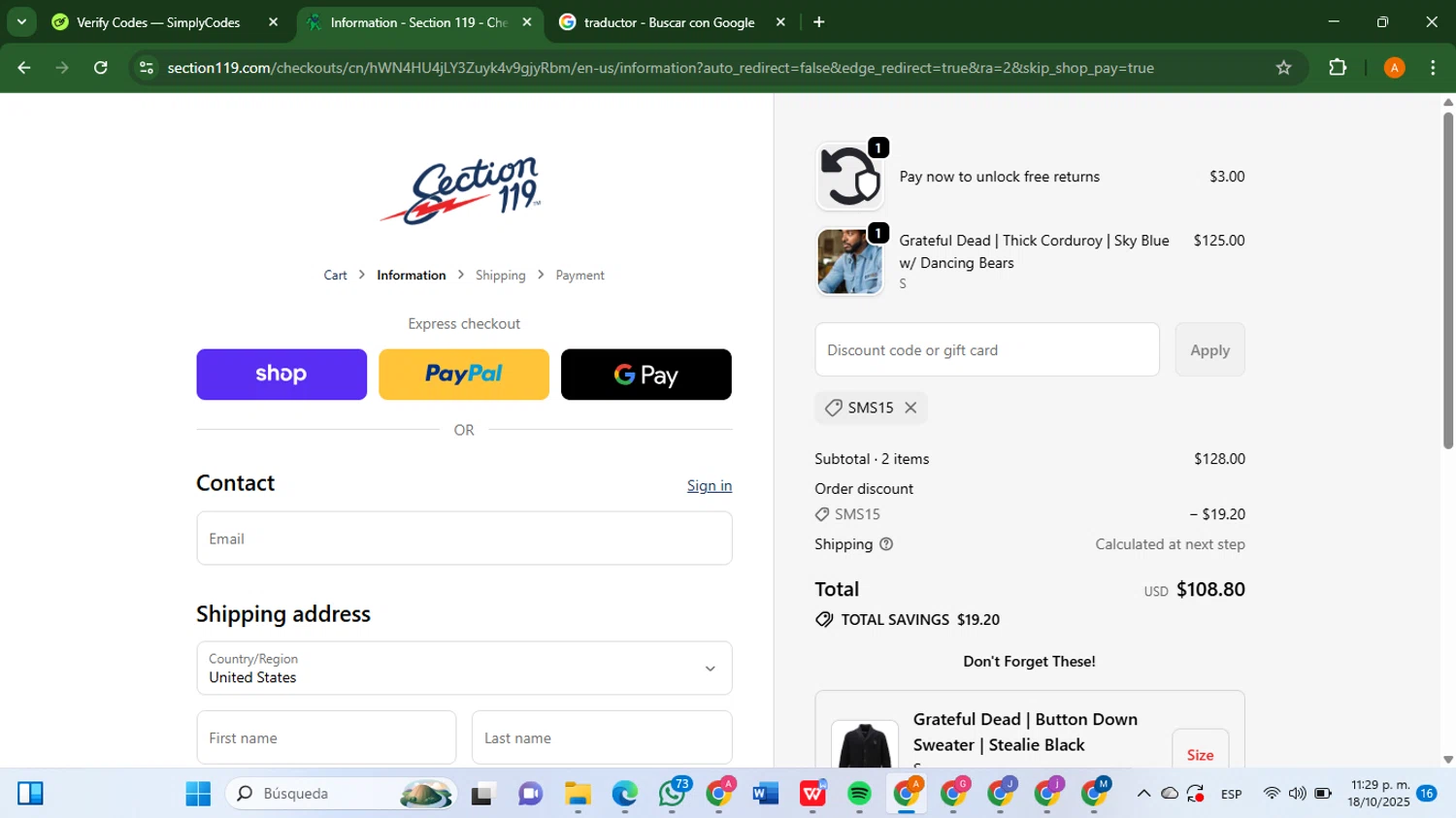This screenshot has width=1456, height=818.
Task: Remove the SMS15 discount code
Action: point(910,408)
